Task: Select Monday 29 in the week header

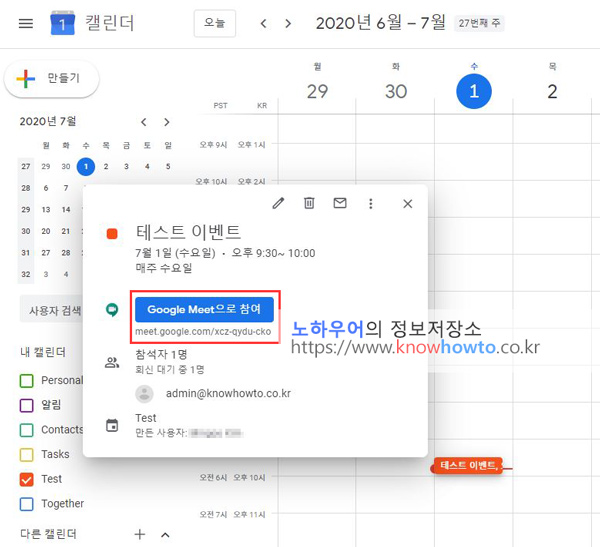Action: pos(317,92)
